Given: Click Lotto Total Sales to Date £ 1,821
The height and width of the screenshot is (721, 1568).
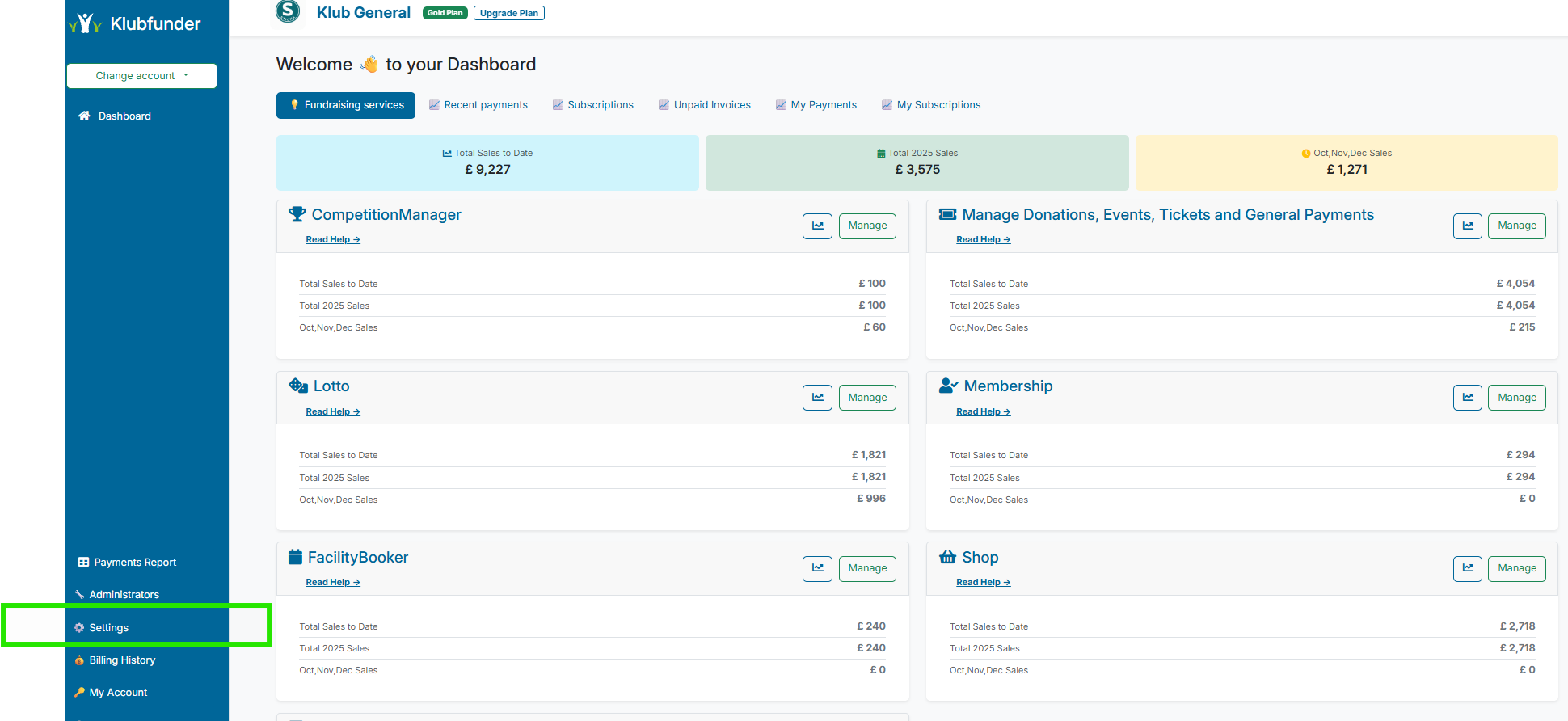Looking at the screenshot, I should pos(869,455).
